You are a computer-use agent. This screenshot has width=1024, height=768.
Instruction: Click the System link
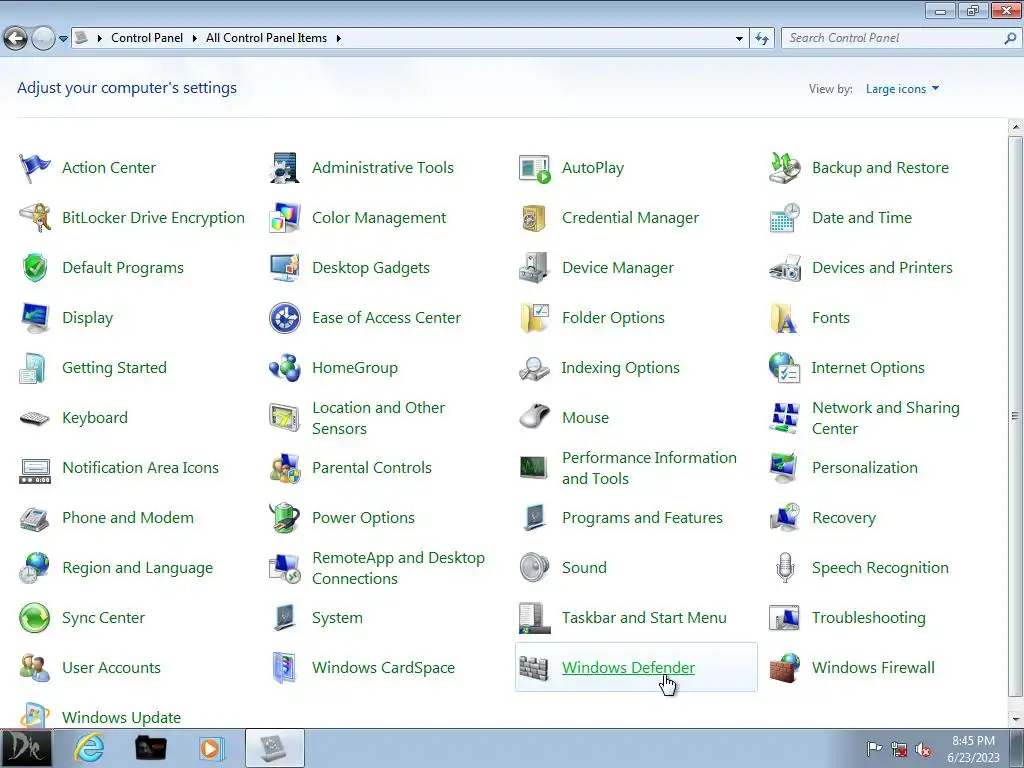pyautogui.click(x=337, y=618)
